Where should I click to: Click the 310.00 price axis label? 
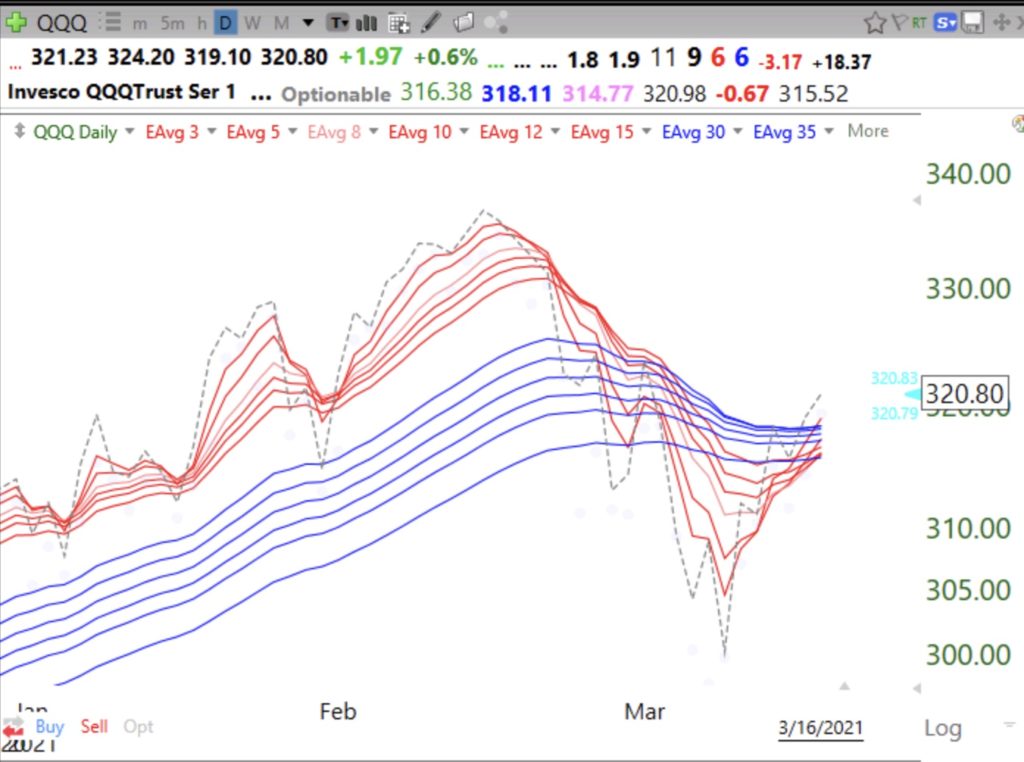point(968,528)
